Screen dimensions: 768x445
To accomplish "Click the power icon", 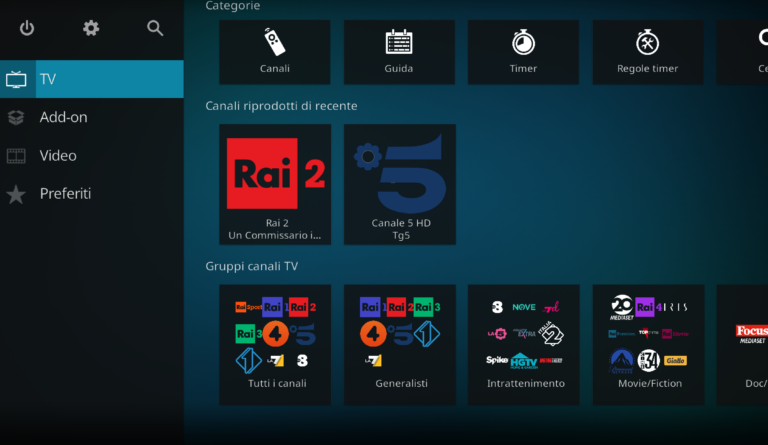I will tap(27, 28).
